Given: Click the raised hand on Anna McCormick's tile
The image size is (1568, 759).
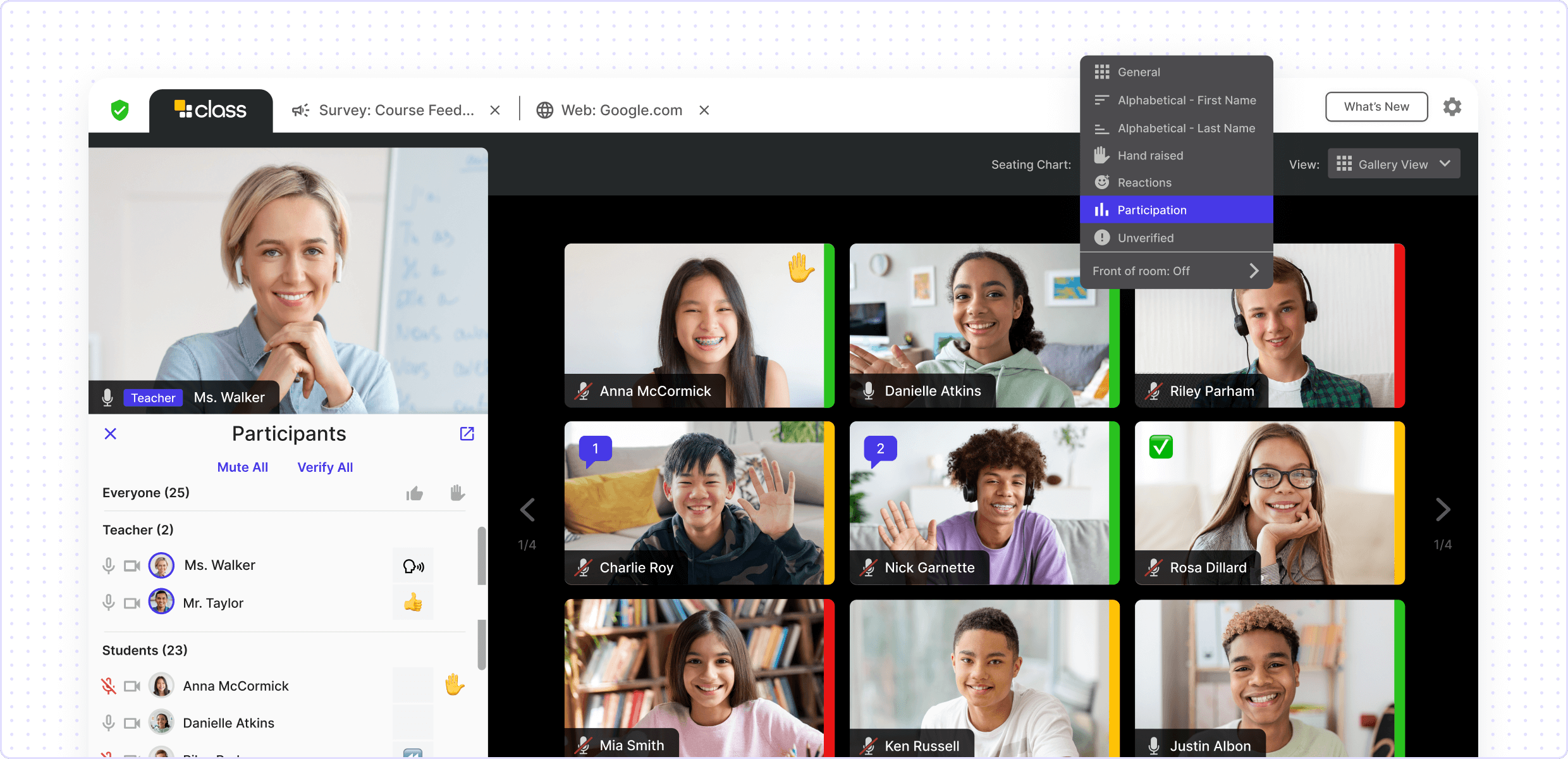Looking at the screenshot, I should click(800, 268).
